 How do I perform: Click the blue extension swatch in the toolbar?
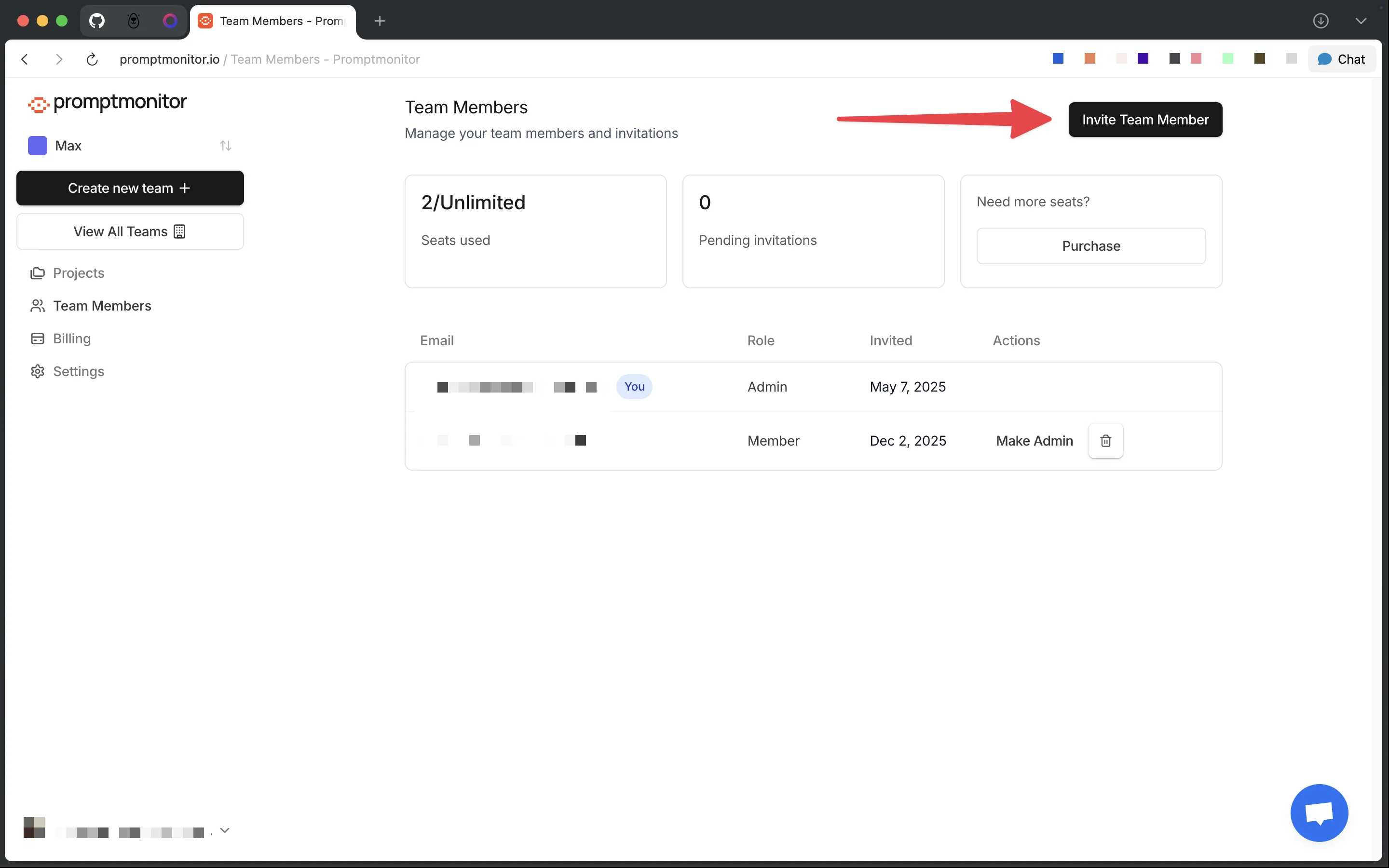pyautogui.click(x=1058, y=58)
